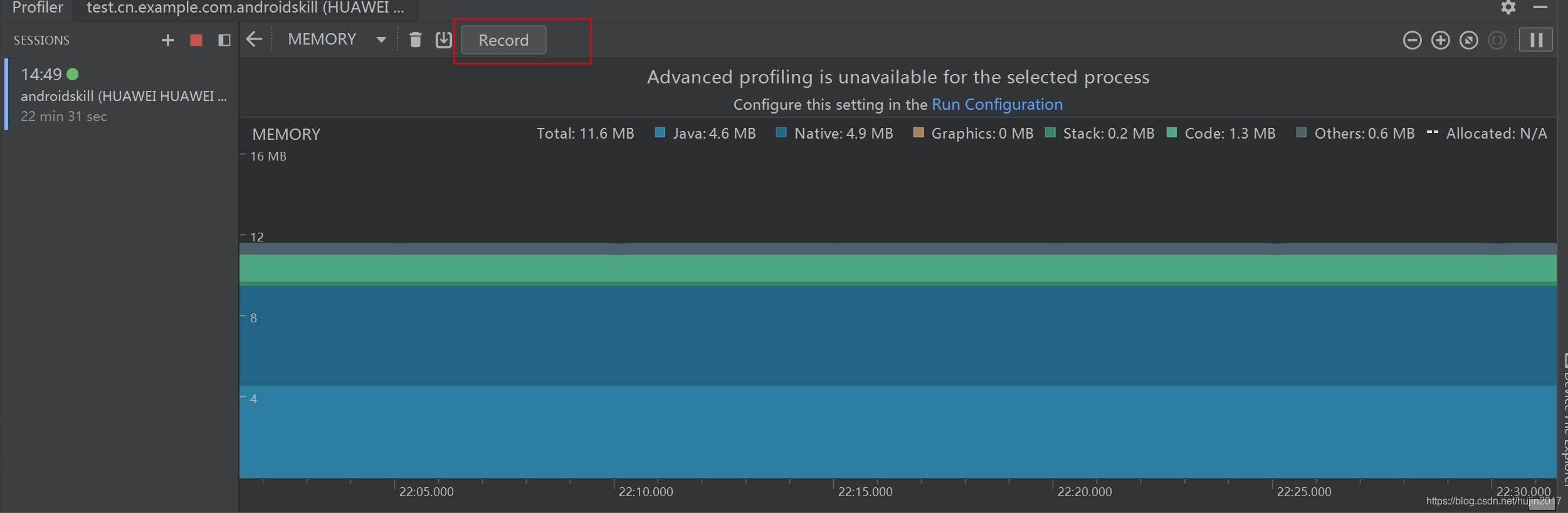Click the Graphics memory legend swatch

[918, 132]
